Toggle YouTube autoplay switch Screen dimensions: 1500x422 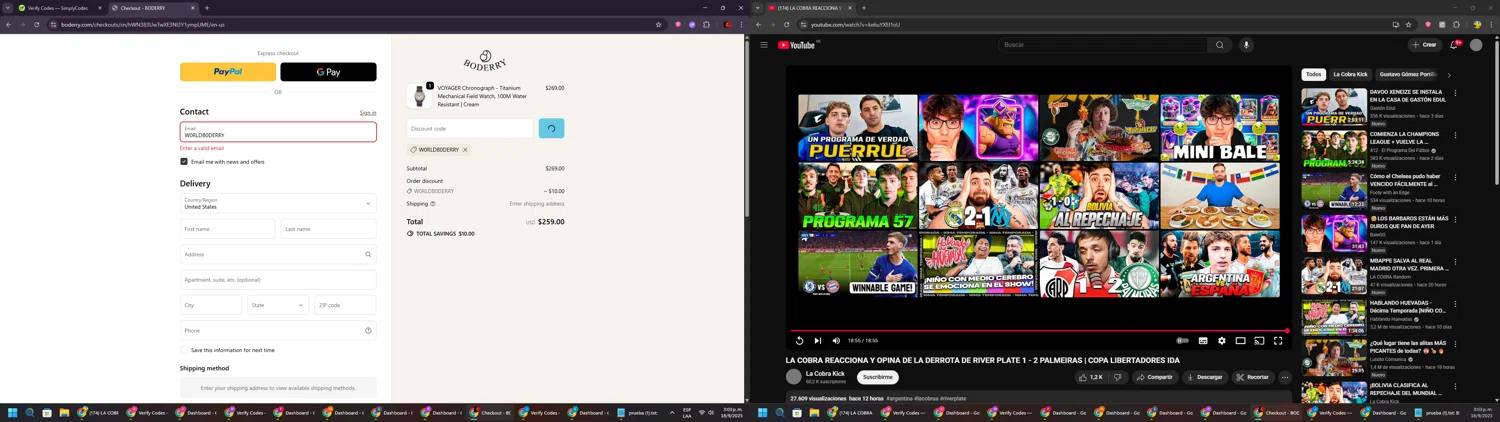[1183, 341]
